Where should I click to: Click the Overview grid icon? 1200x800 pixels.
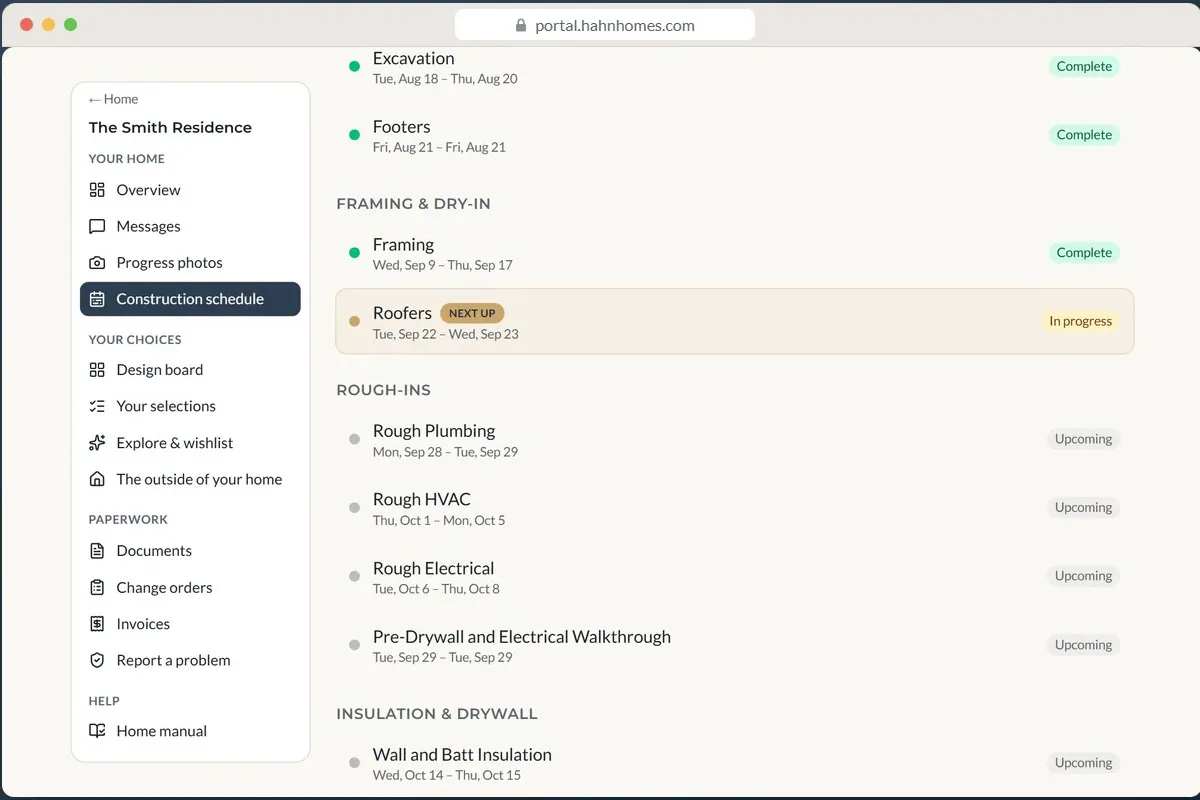click(97, 190)
